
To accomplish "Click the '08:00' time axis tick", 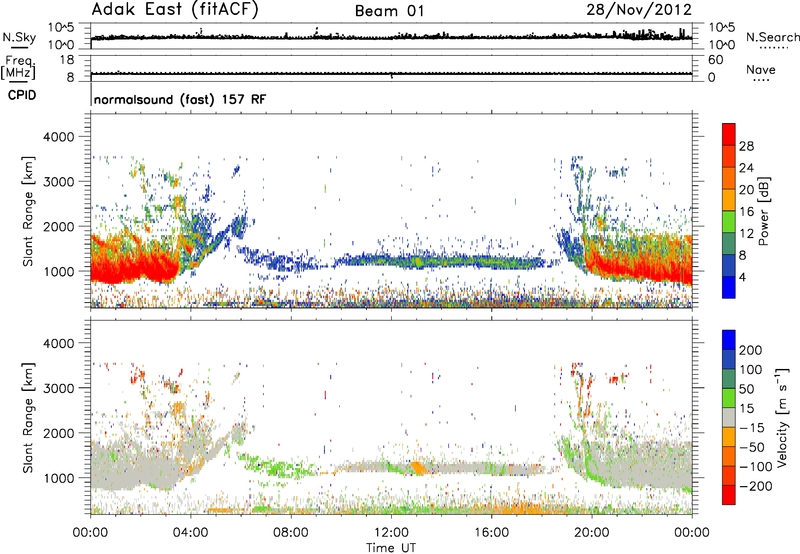I will 291,533.
